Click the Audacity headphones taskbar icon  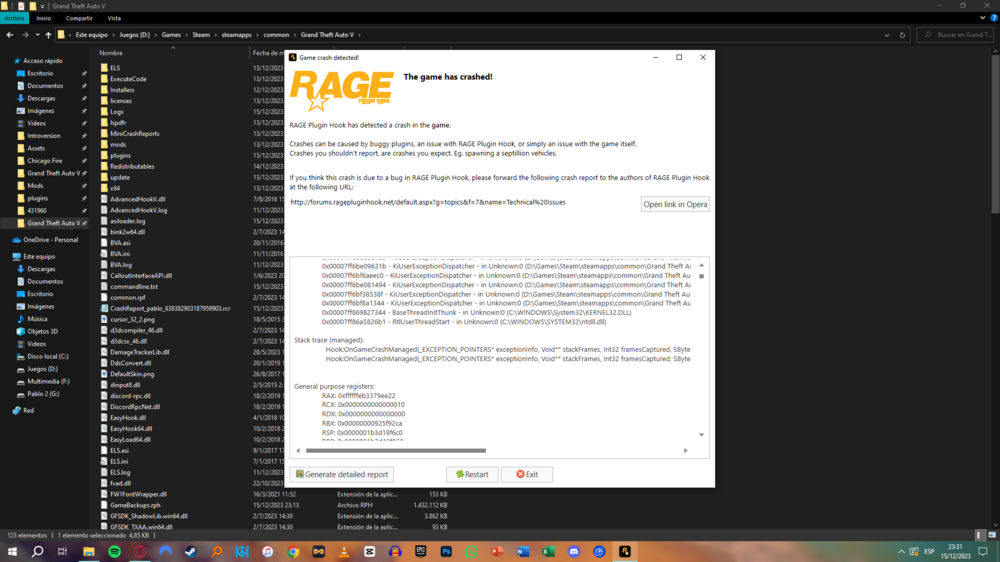coord(395,551)
